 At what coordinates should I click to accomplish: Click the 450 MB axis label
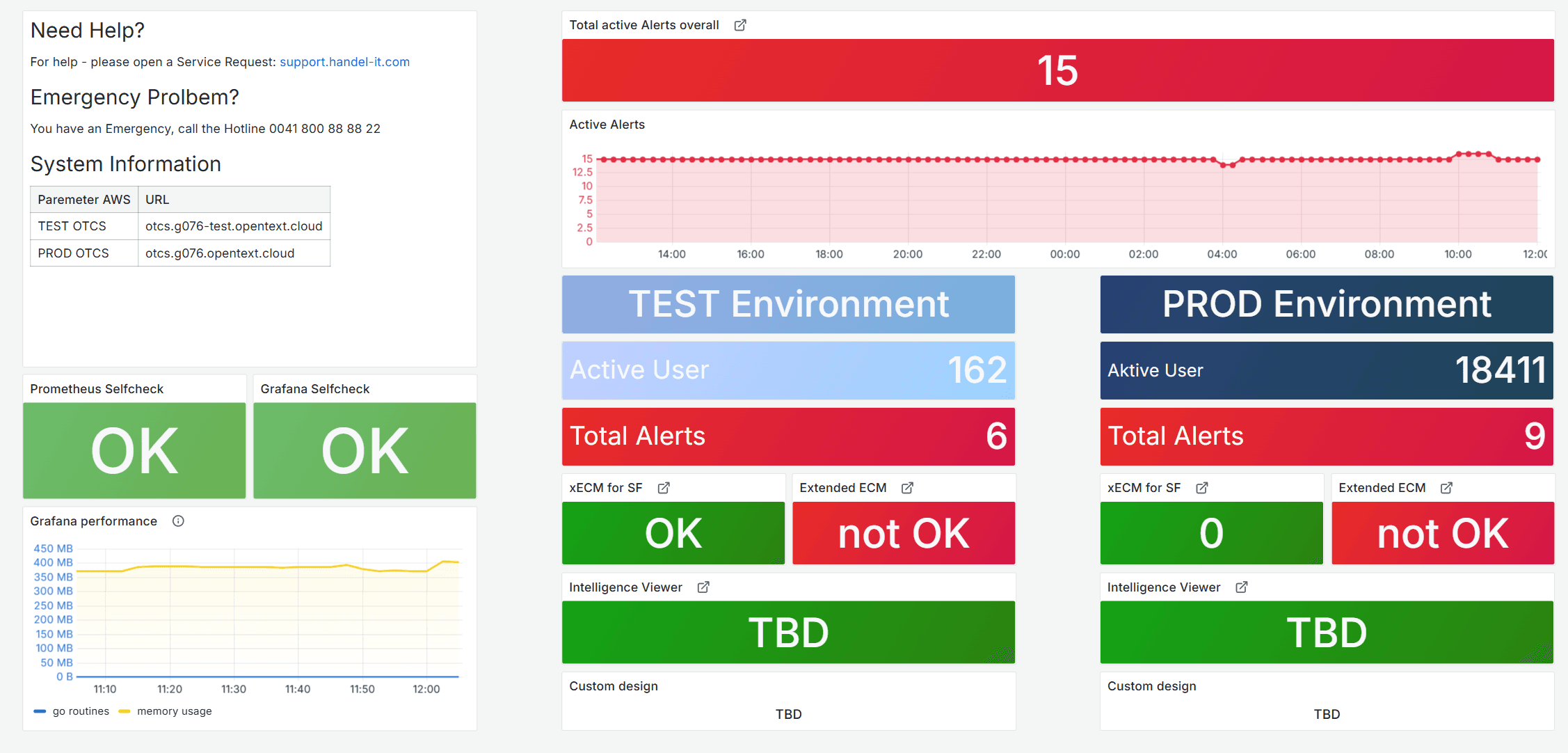(x=54, y=548)
